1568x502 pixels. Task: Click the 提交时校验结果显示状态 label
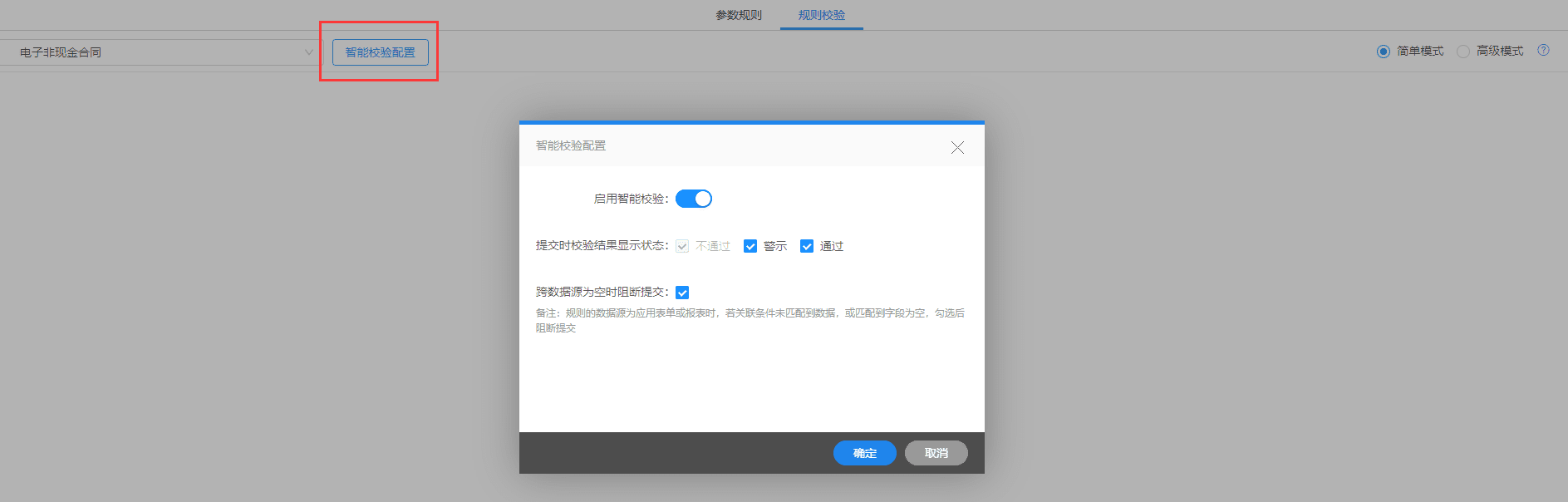tap(602, 245)
